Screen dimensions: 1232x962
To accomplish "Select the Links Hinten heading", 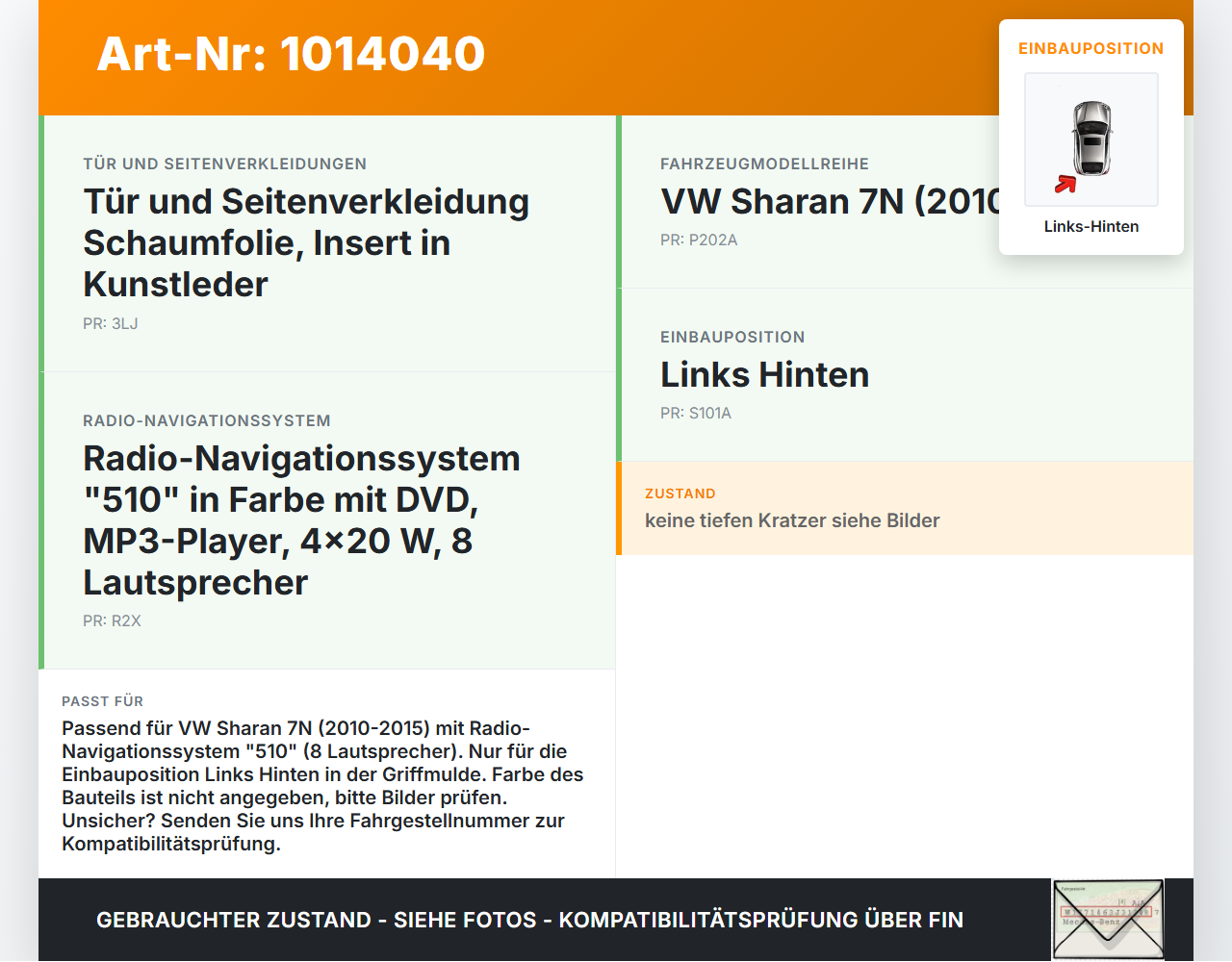I will pyautogui.click(x=764, y=374).
